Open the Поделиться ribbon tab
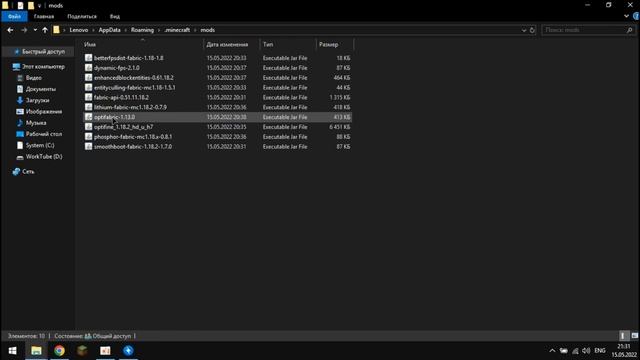This screenshot has height=360, width=640. [x=82, y=16]
